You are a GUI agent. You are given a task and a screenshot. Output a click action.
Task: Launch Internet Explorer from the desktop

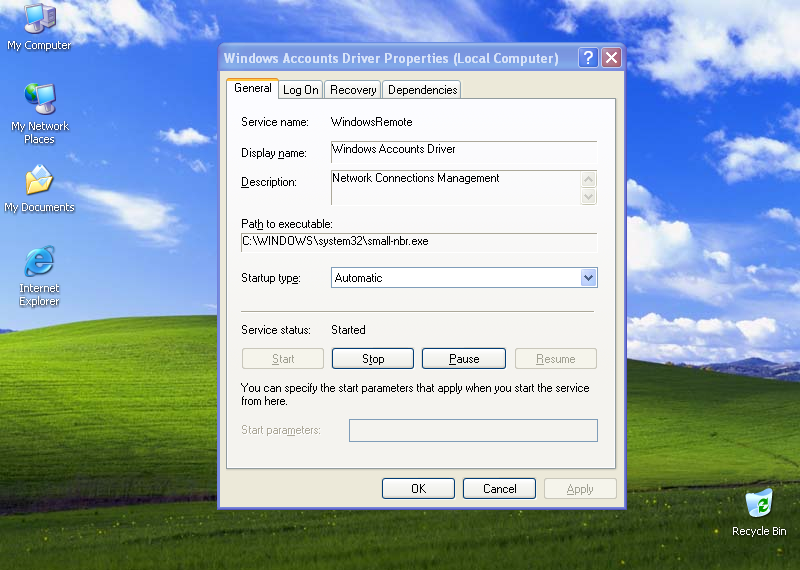[39, 276]
